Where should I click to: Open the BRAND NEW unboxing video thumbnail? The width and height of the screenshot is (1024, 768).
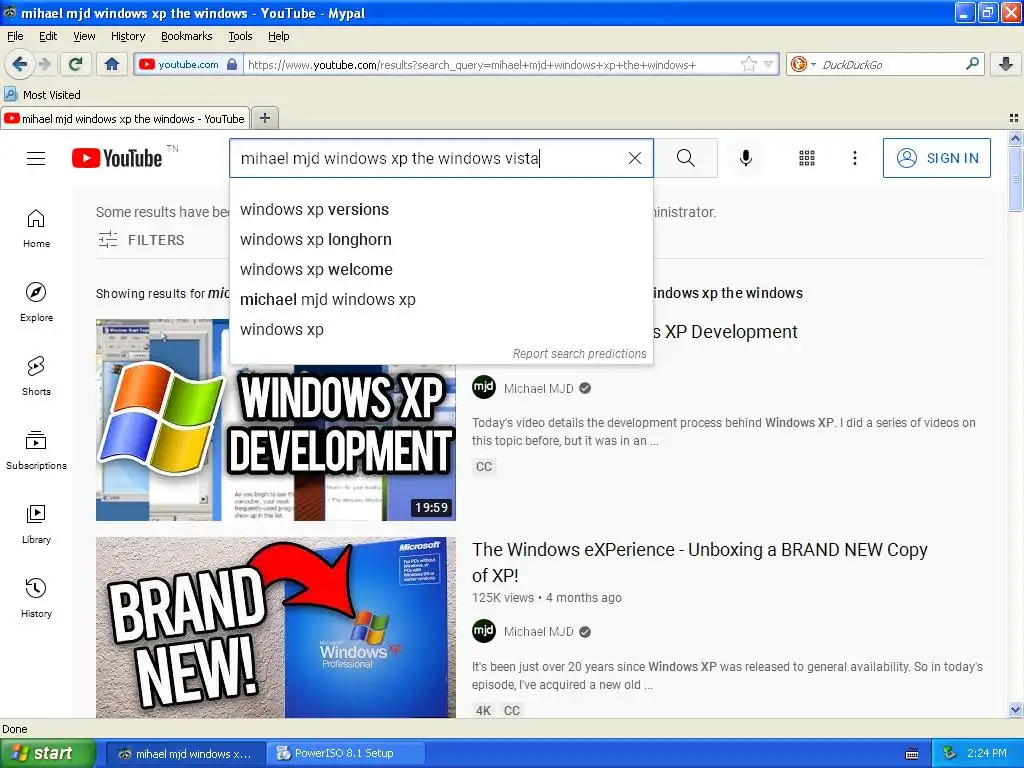[x=276, y=628]
